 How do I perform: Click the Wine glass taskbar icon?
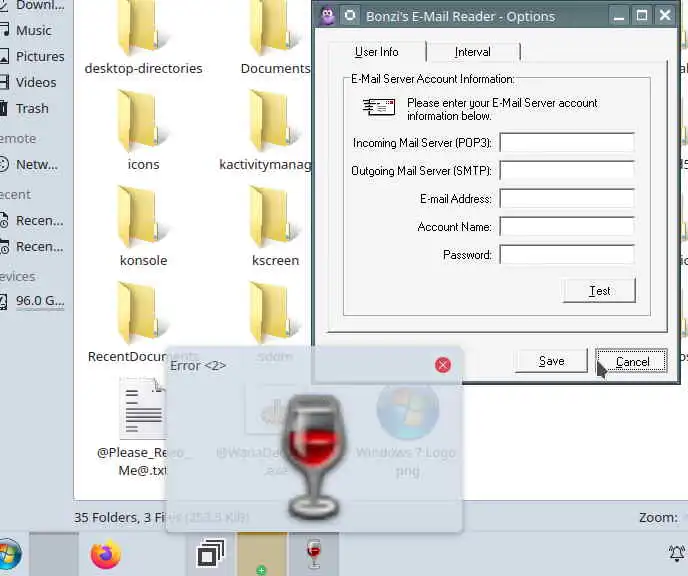pos(314,554)
